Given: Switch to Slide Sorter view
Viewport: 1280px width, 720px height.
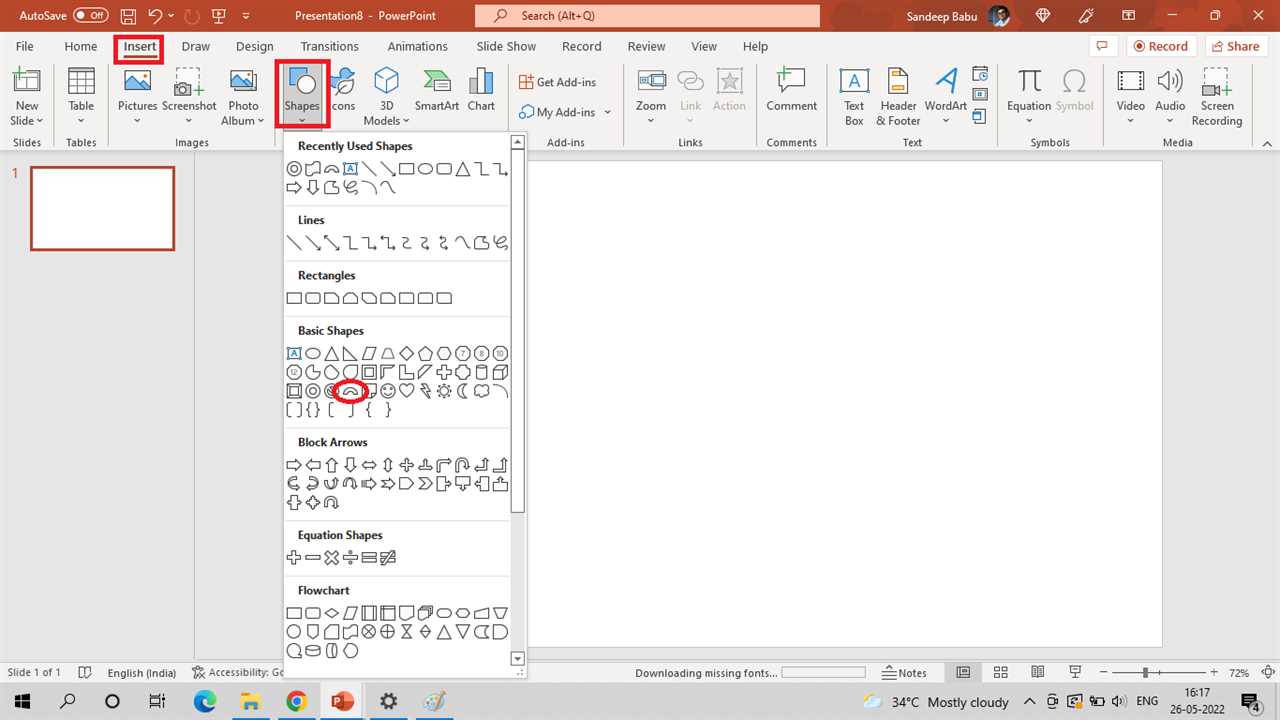Looking at the screenshot, I should (1000, 673).
